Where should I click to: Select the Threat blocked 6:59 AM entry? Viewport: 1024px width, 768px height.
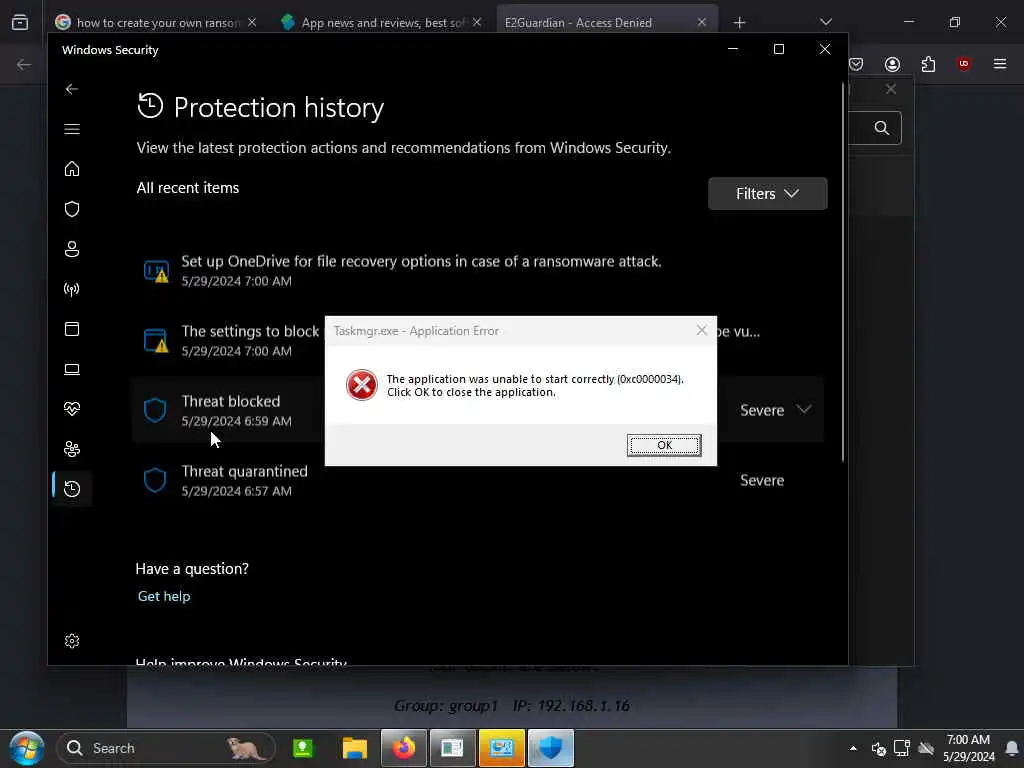(477, 410)
